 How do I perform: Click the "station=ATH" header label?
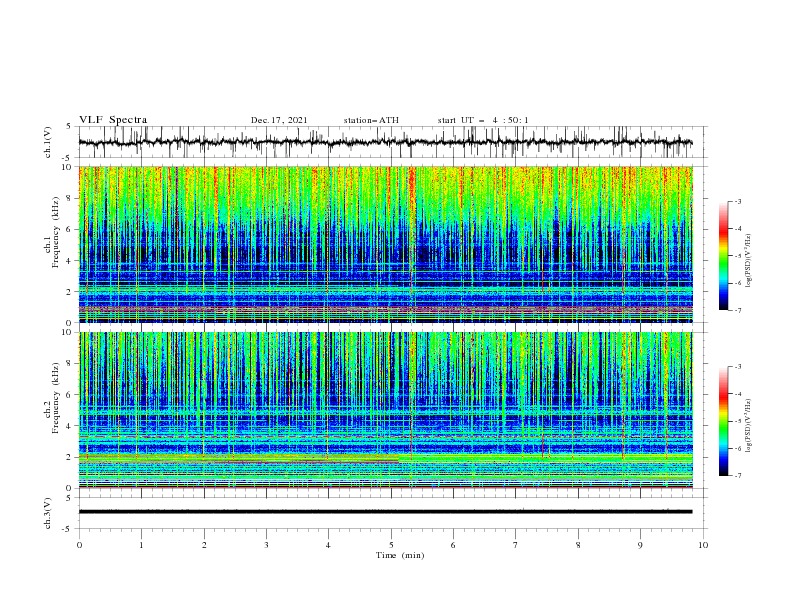(371, 120)
